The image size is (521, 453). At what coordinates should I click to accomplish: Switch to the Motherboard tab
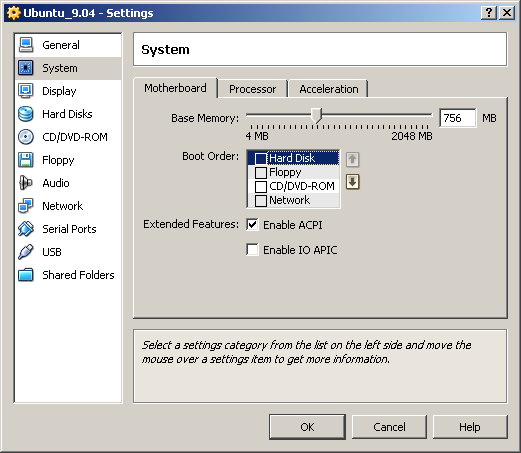tap(175, 88)
